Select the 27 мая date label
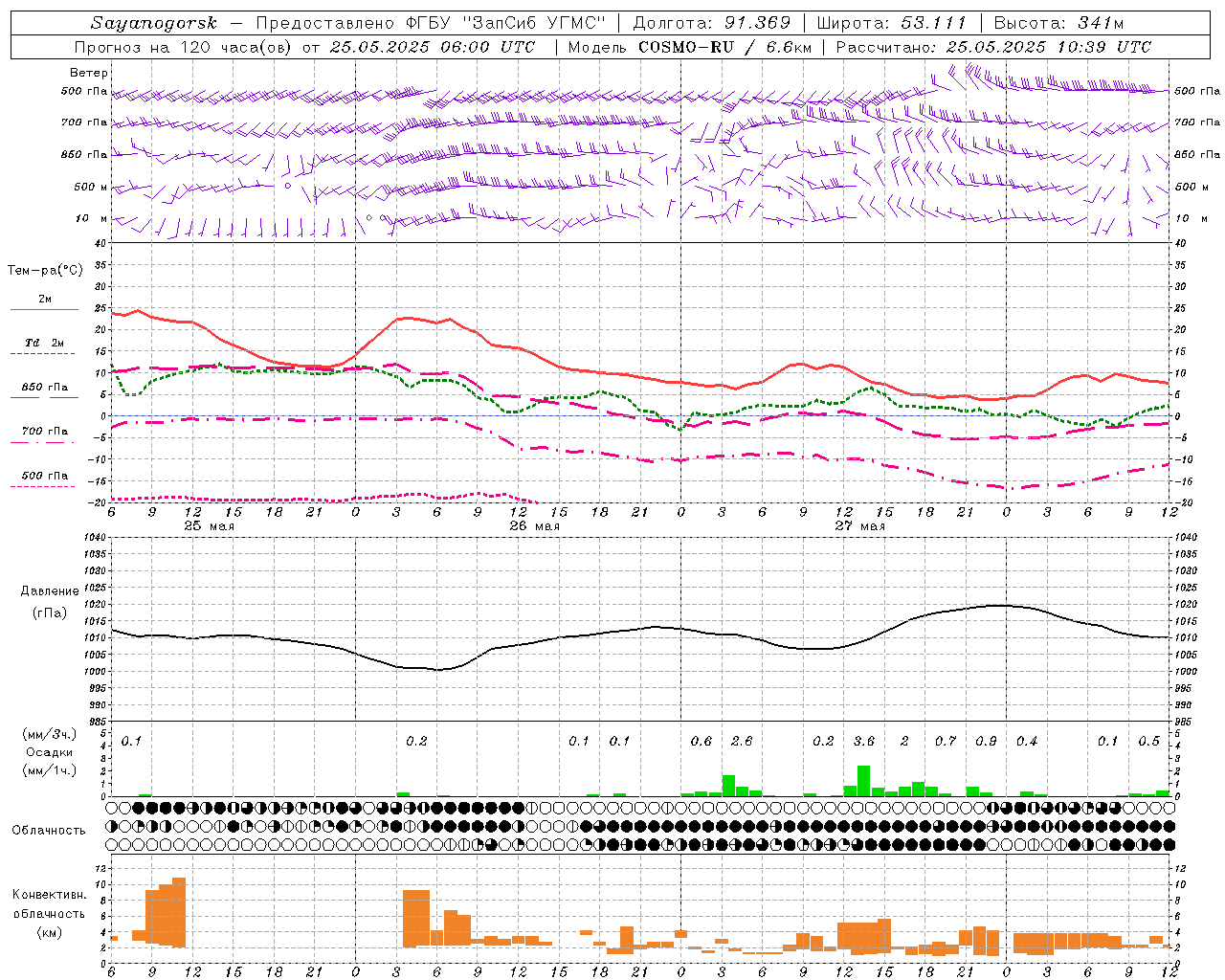Viewport: 1225px width, 980px height. (x=859, y=526)
